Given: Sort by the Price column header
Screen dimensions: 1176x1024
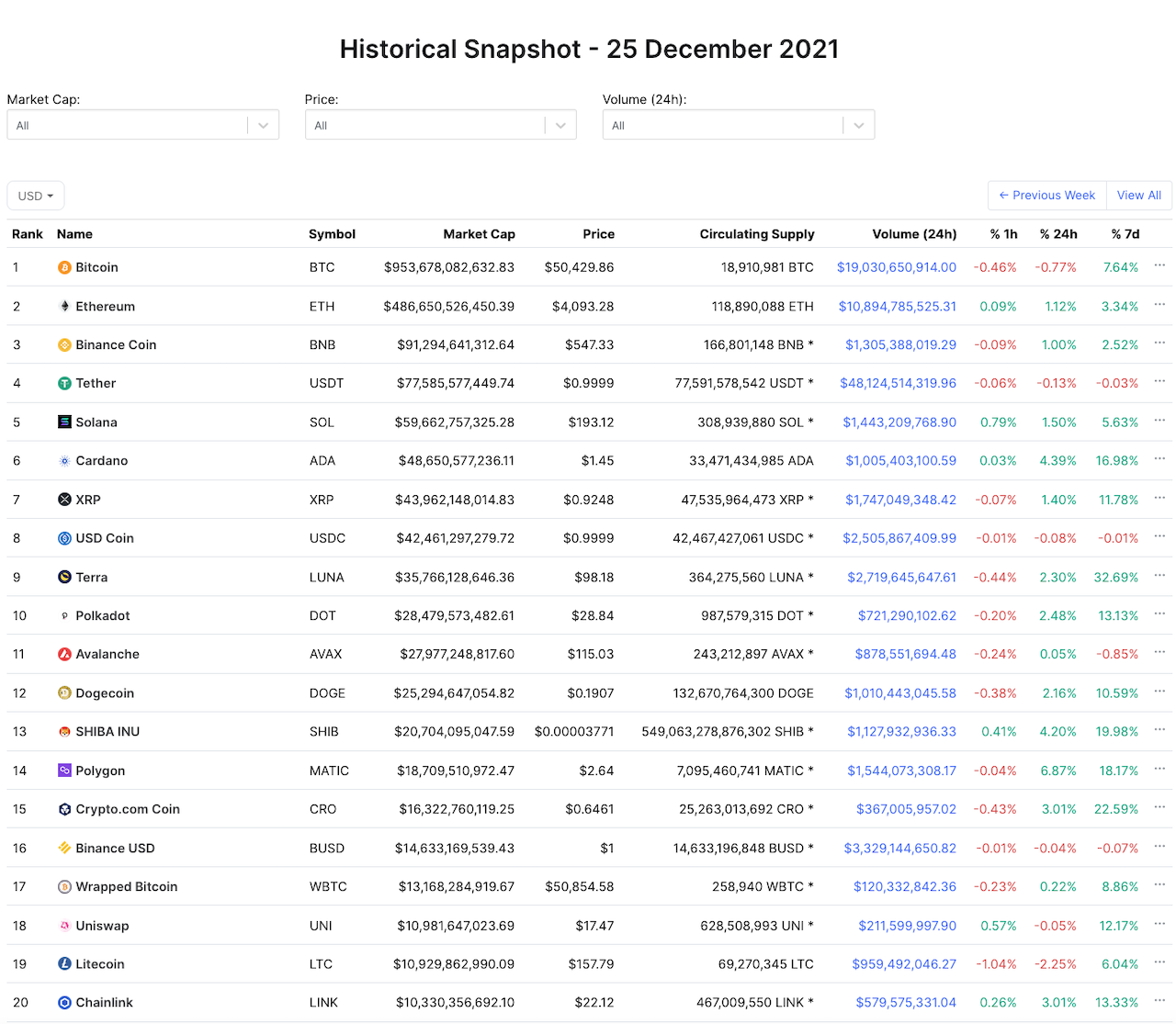Looking at the screenshot, I should (x=598, y=234).
